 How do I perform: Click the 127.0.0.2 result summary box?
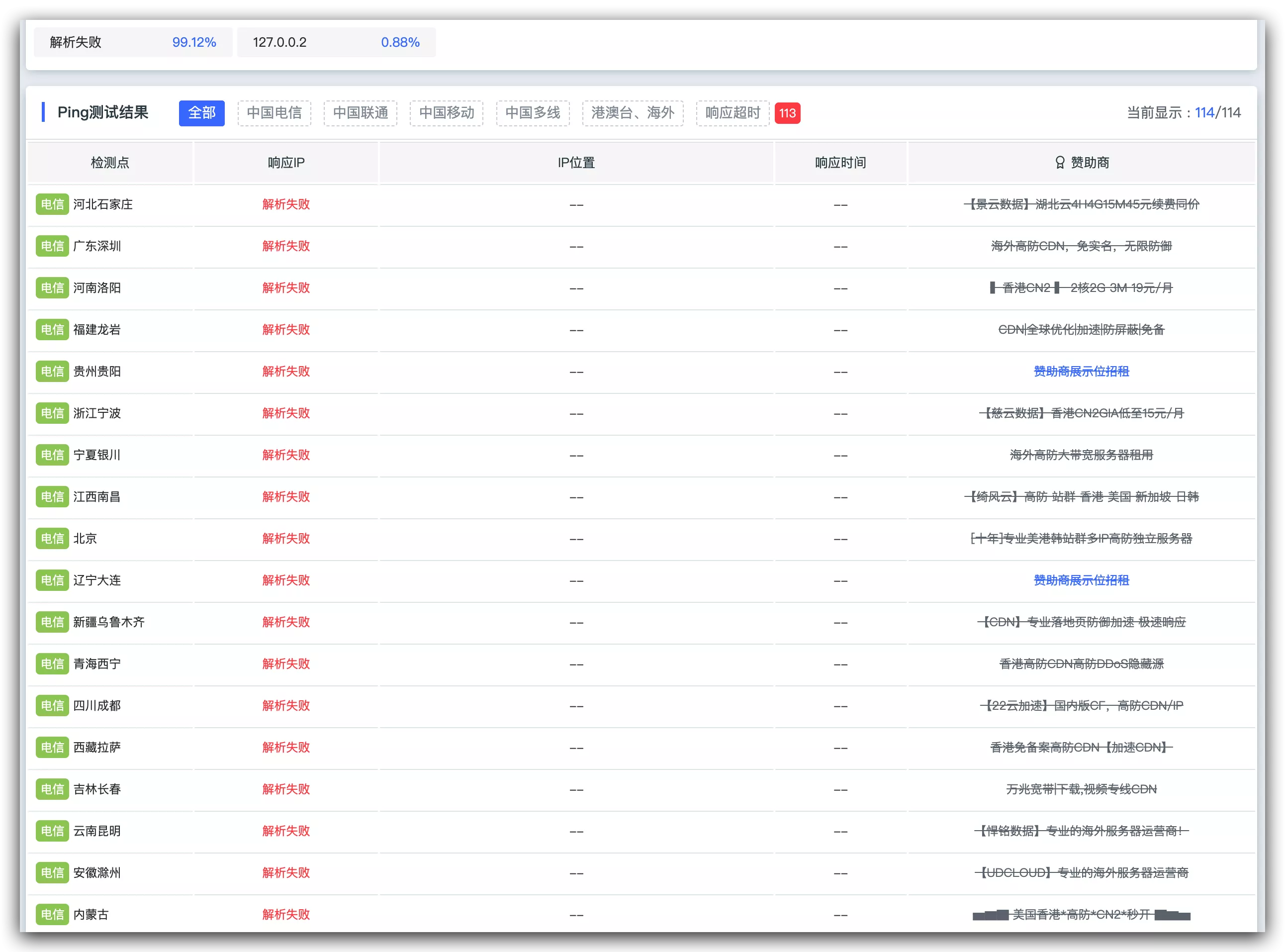click(x=336, y=42)
